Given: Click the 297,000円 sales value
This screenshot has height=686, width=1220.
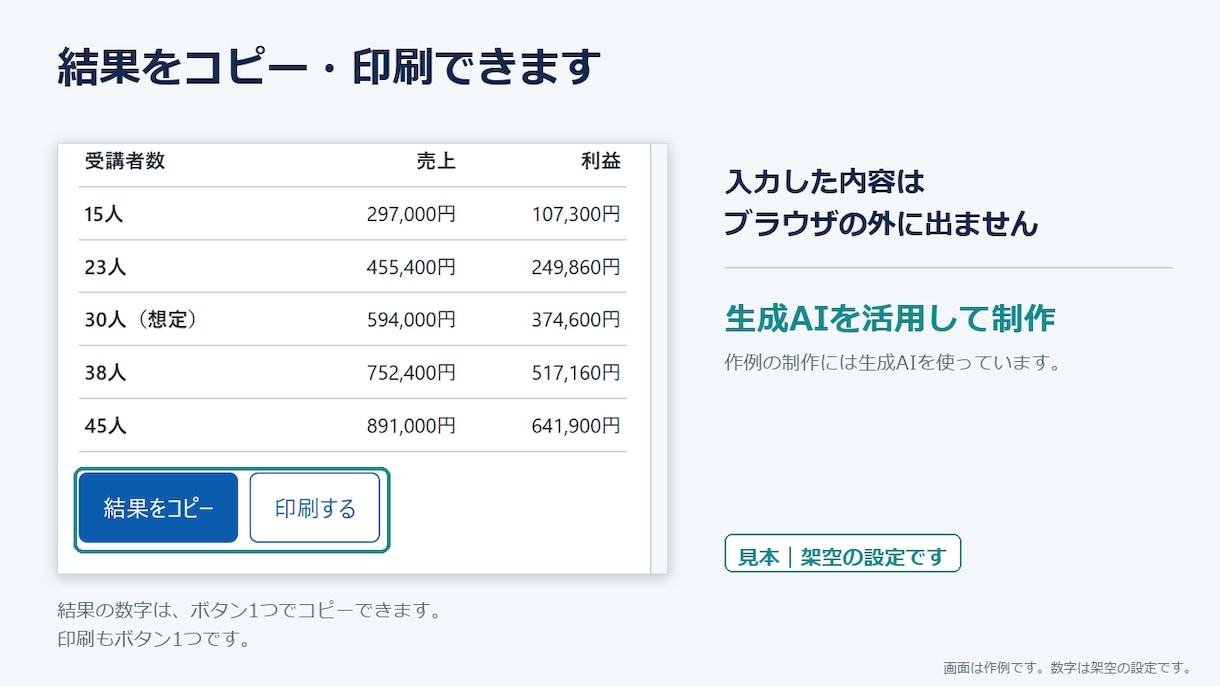Looking at the screenshot, I should (411, 214).
